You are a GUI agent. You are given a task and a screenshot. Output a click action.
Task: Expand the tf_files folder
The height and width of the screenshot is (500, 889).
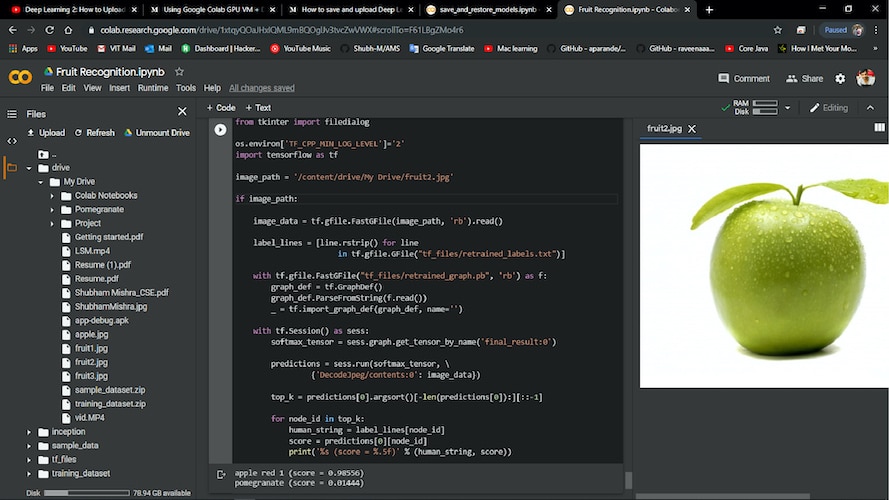coord(29,460)
